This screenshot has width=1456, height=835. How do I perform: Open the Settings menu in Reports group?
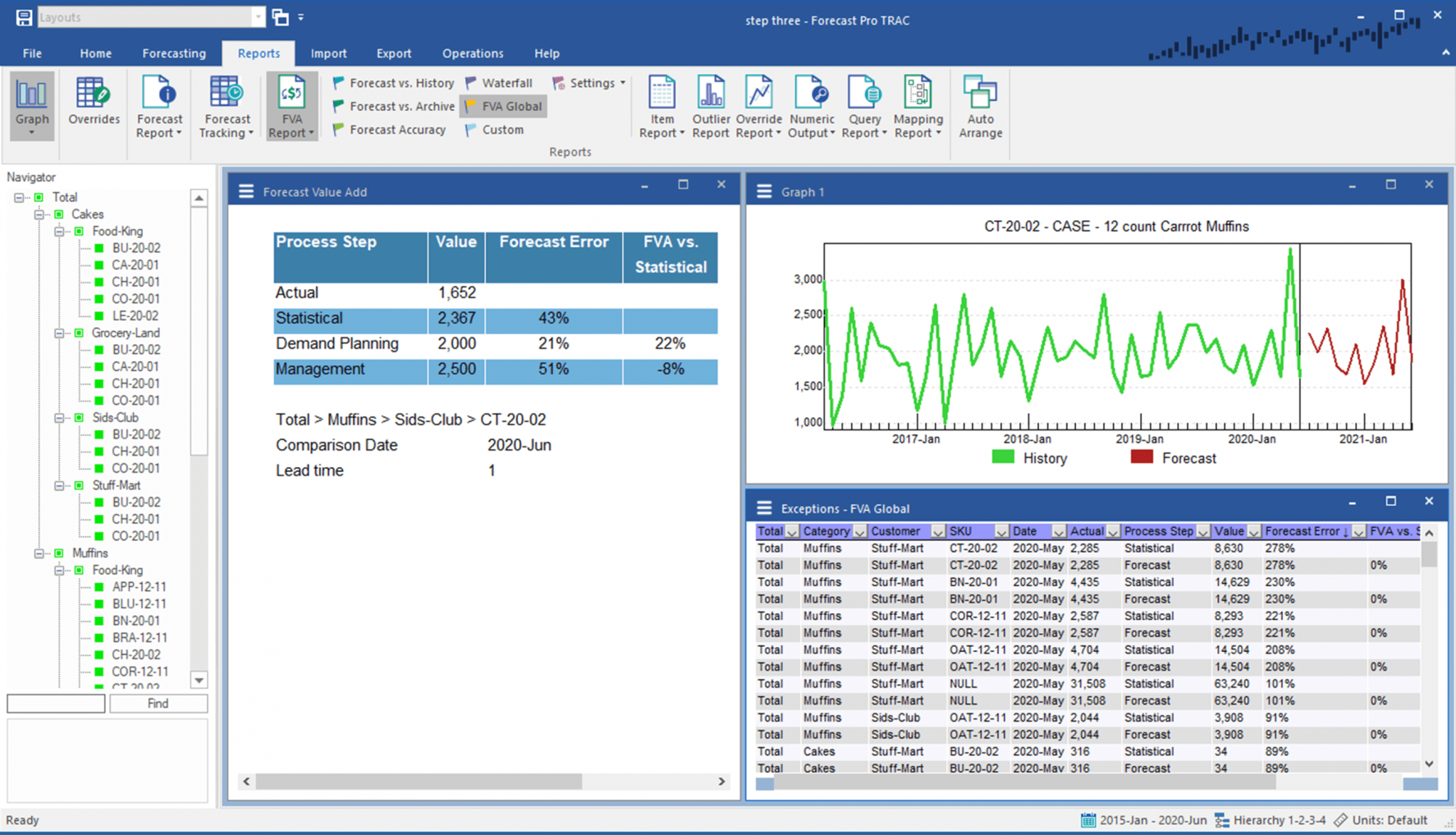(588, 82)
